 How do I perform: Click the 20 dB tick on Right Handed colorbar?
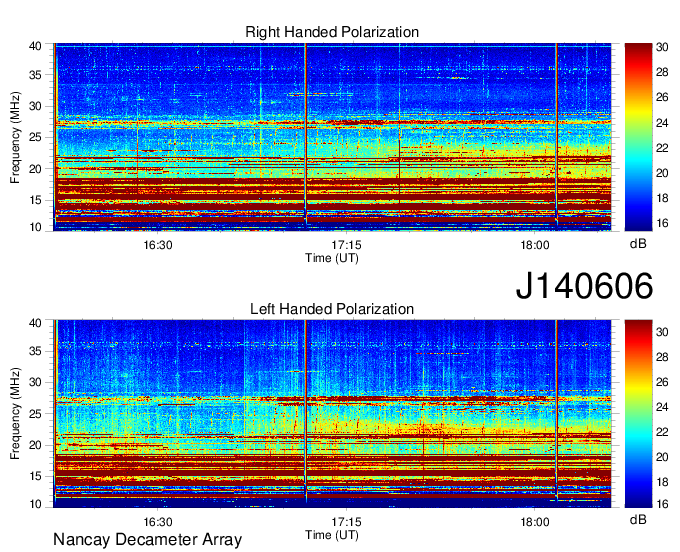[662, 173]
